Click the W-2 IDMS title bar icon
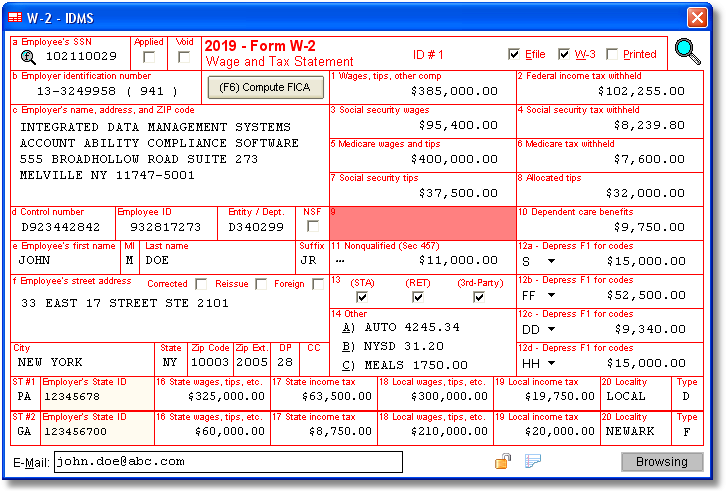This screenshot has height=494, width=727. [x=15, y=16]
